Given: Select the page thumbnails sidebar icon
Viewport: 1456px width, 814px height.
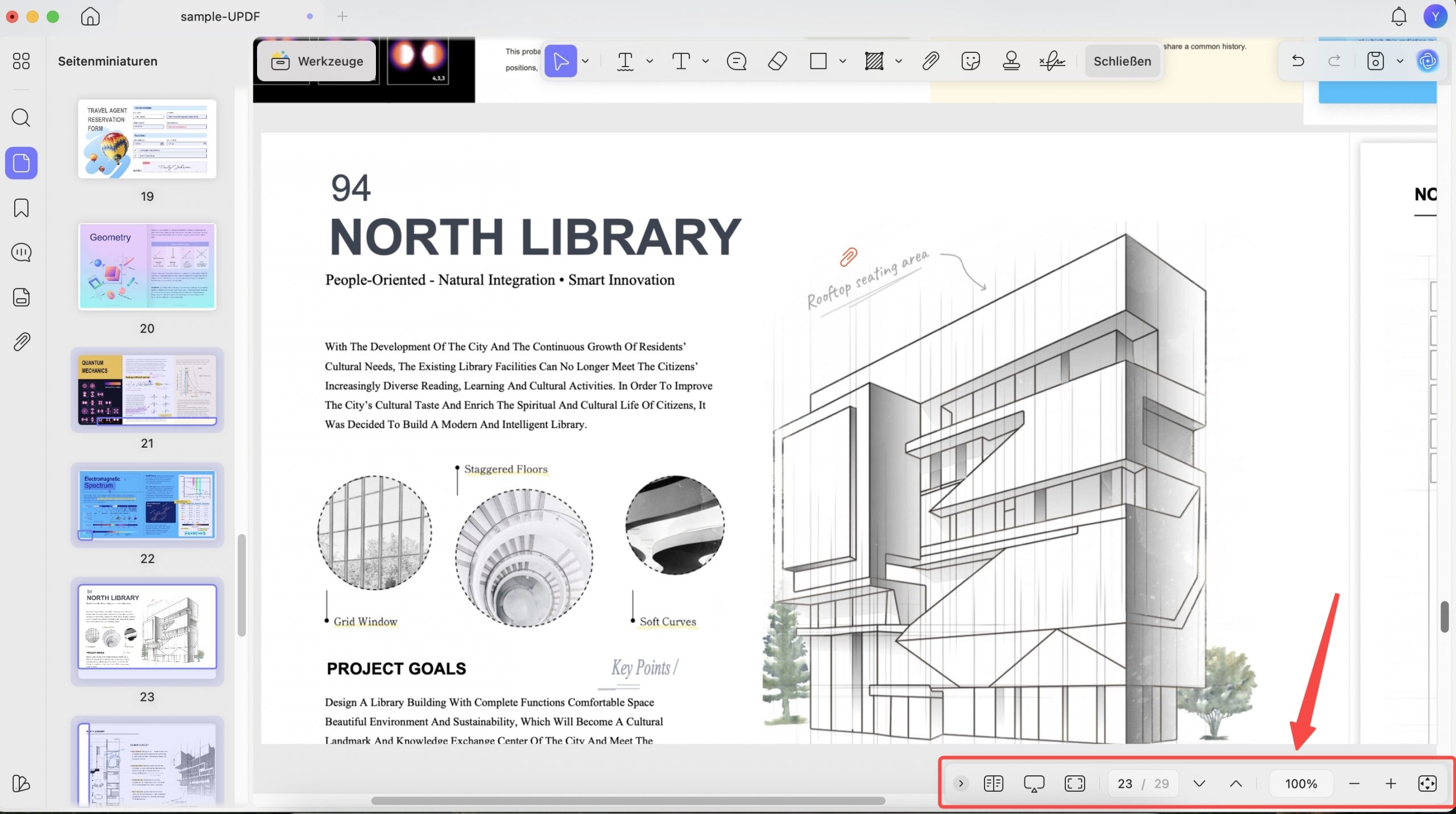Looking at the screenshot, I should click(21, 163).
